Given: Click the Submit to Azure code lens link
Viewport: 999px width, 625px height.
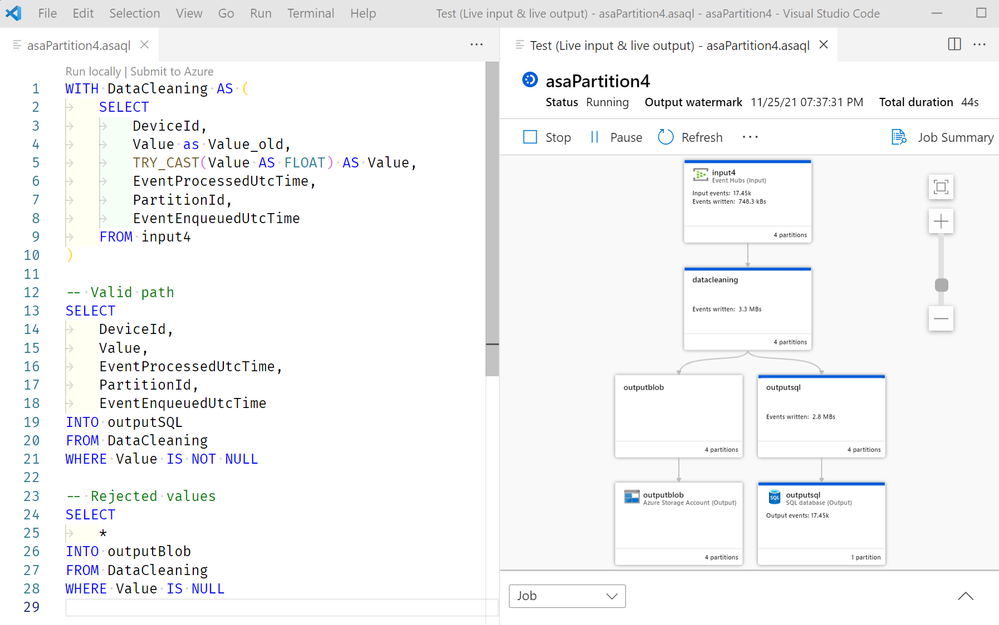Looking at the screenshot, I should (x=172, y=71).
